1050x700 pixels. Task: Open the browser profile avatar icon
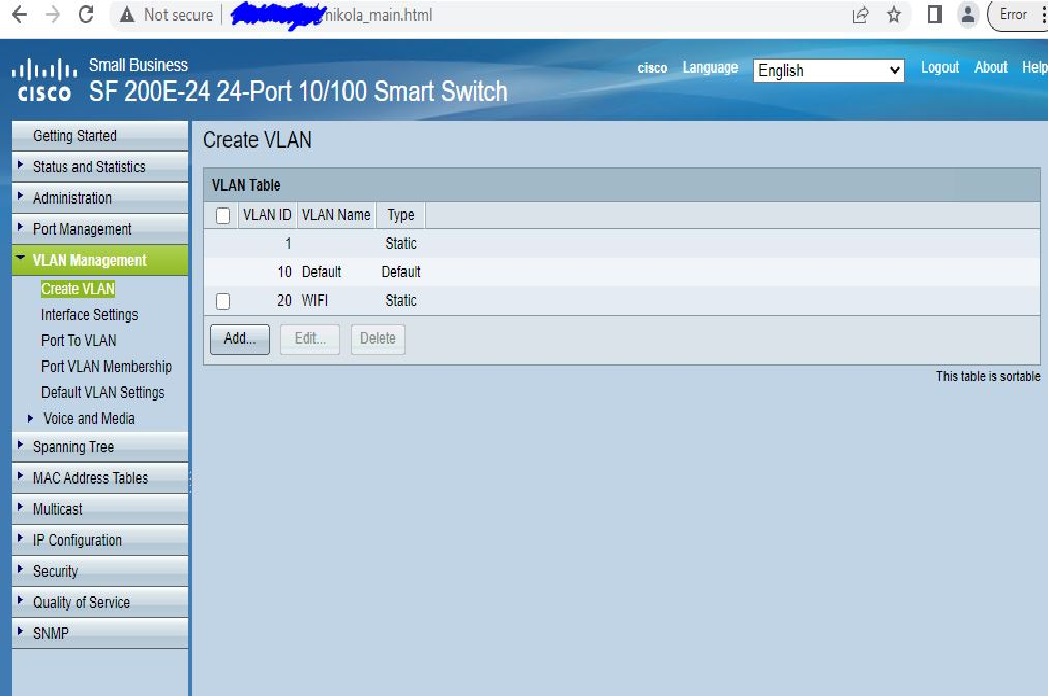point(967,15)
